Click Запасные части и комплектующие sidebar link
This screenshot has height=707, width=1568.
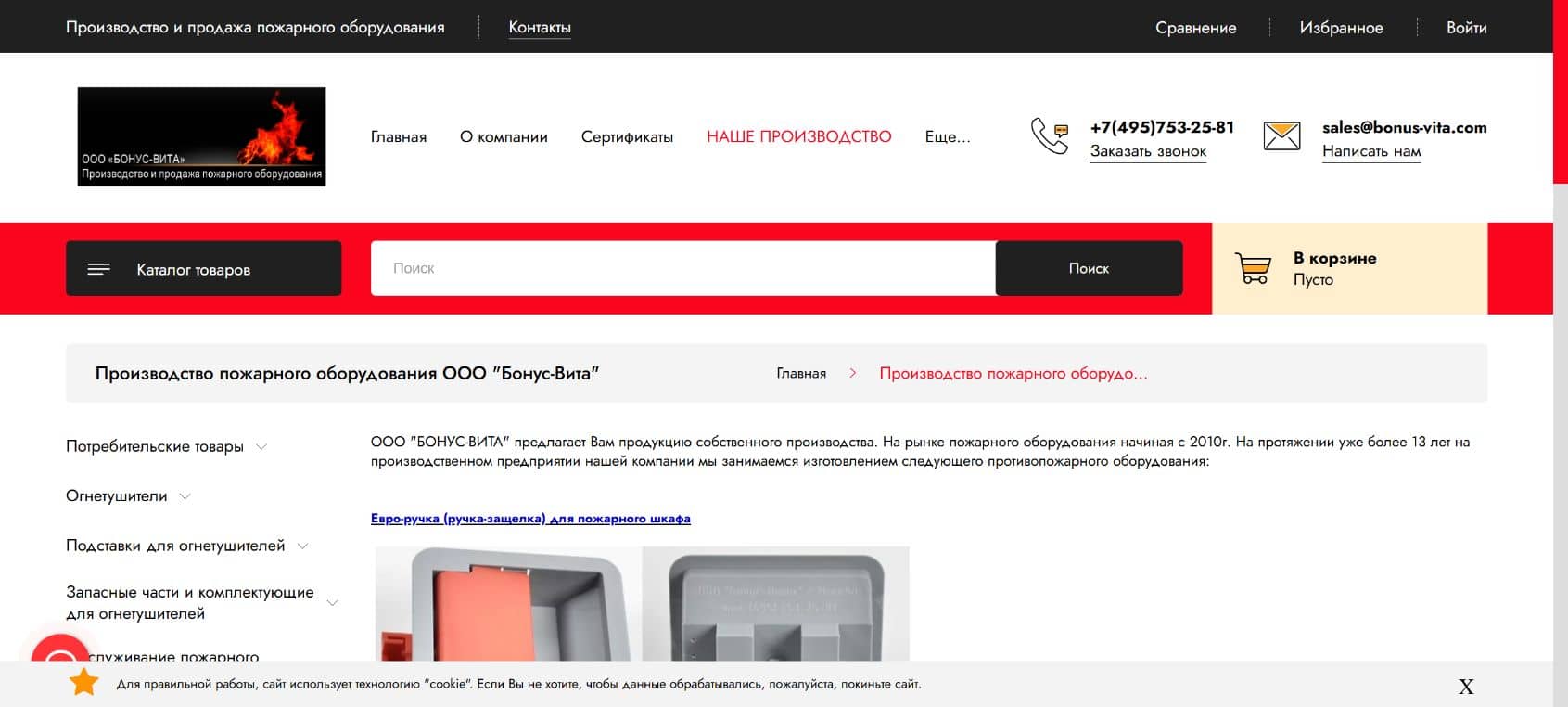click(190, 603)
